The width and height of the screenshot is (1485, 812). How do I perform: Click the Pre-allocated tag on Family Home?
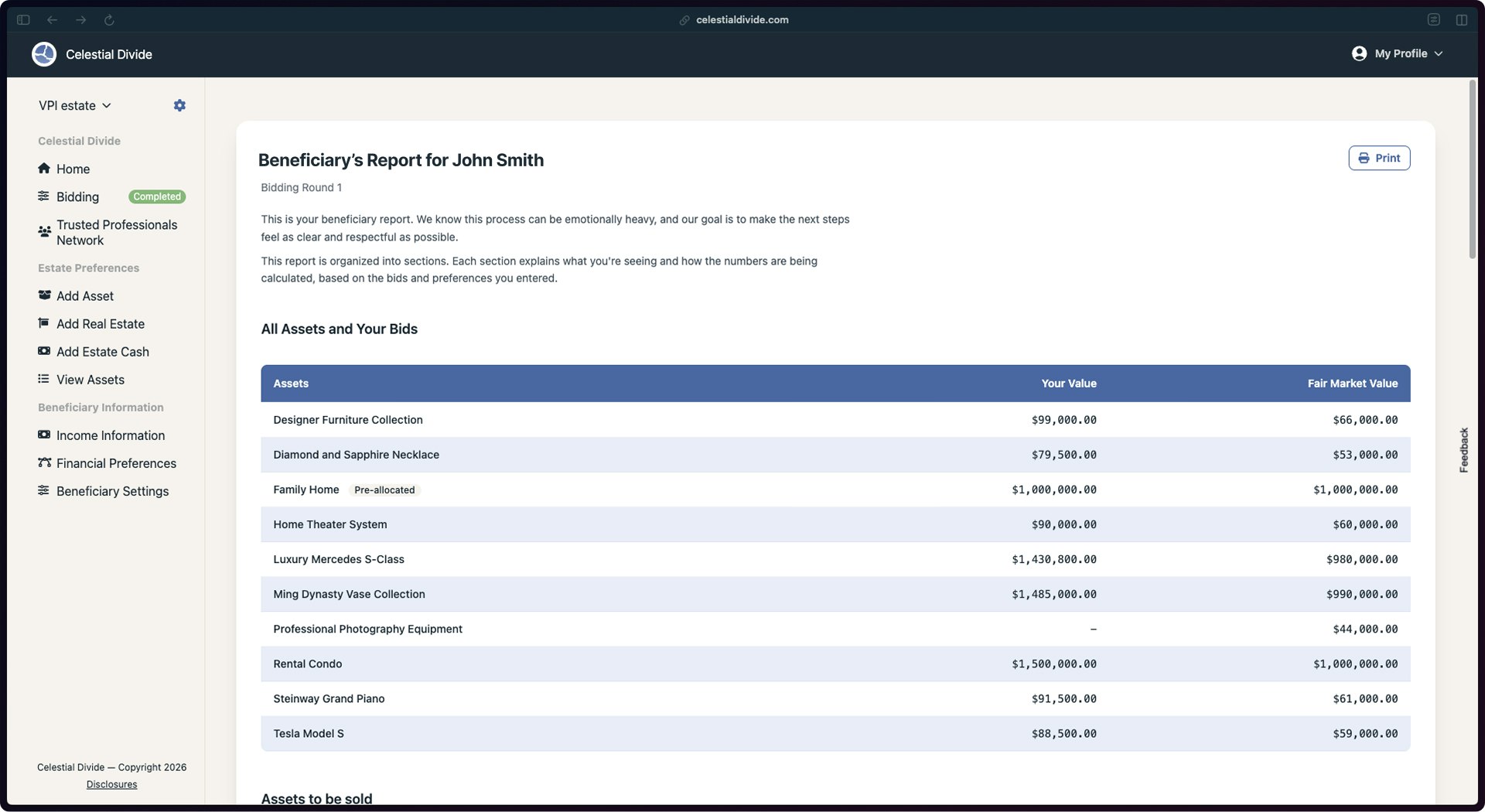(x=384, y=490)
